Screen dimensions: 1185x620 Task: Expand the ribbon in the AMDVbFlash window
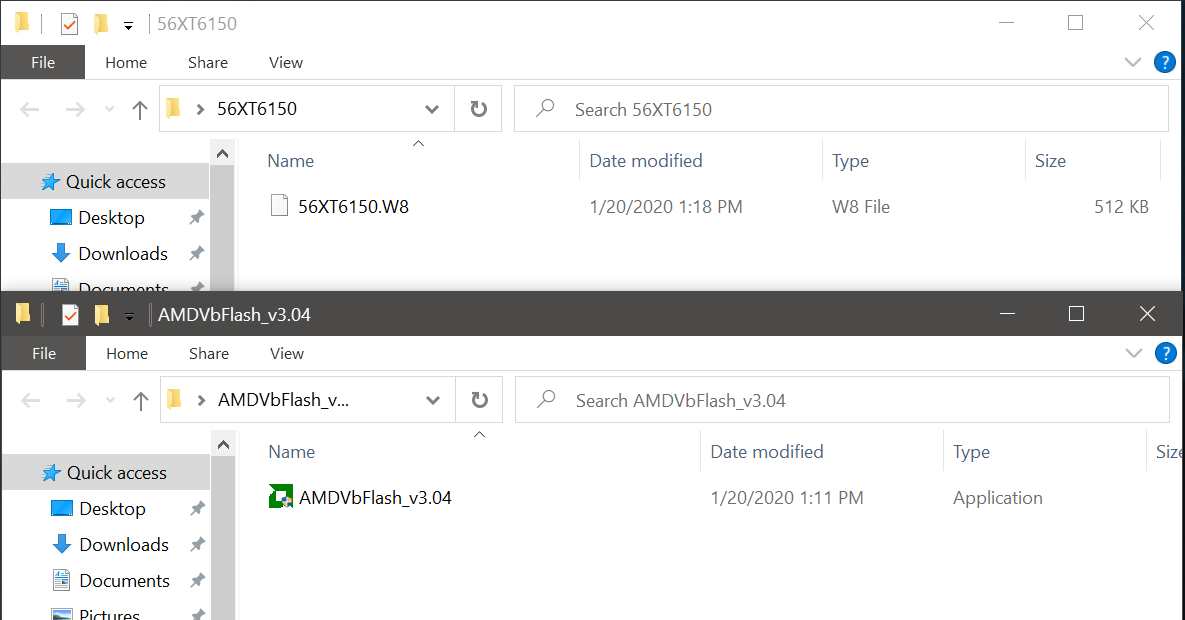click(1133, 353)
